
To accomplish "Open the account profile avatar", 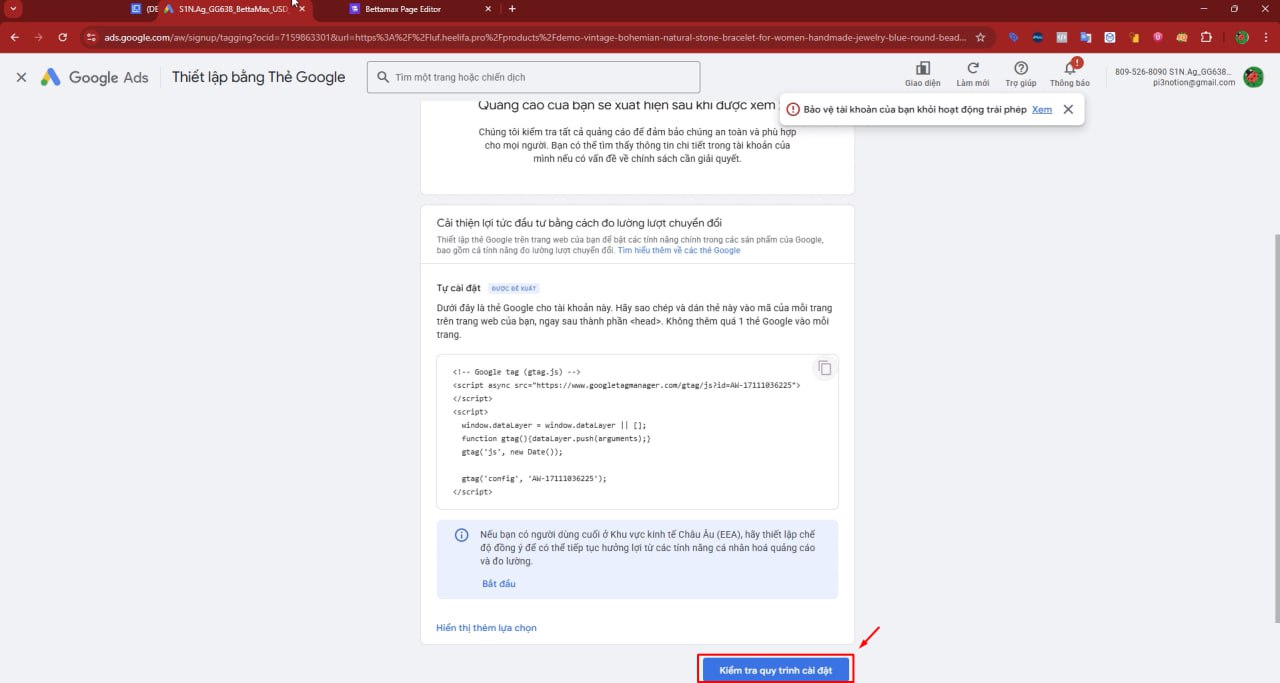I will click(1252, 77).
